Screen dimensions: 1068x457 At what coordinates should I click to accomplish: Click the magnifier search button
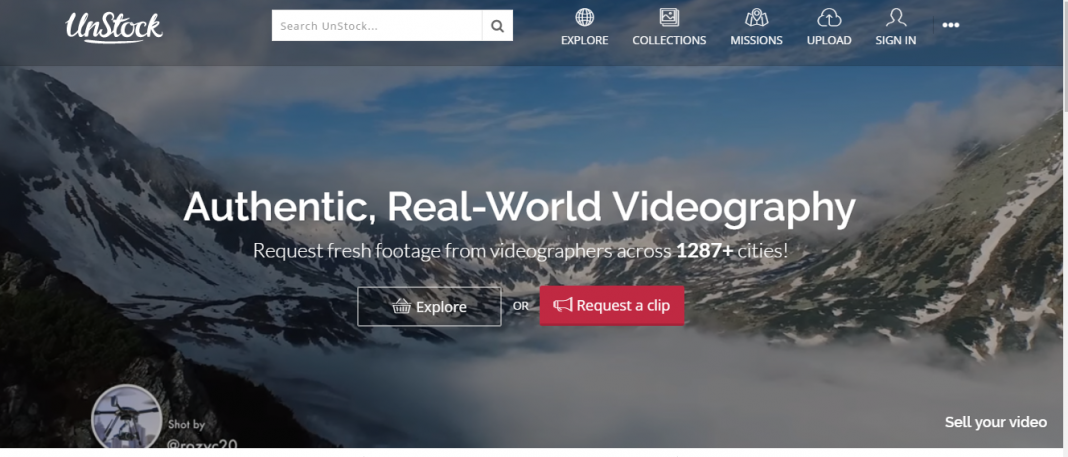coord(497,26)
